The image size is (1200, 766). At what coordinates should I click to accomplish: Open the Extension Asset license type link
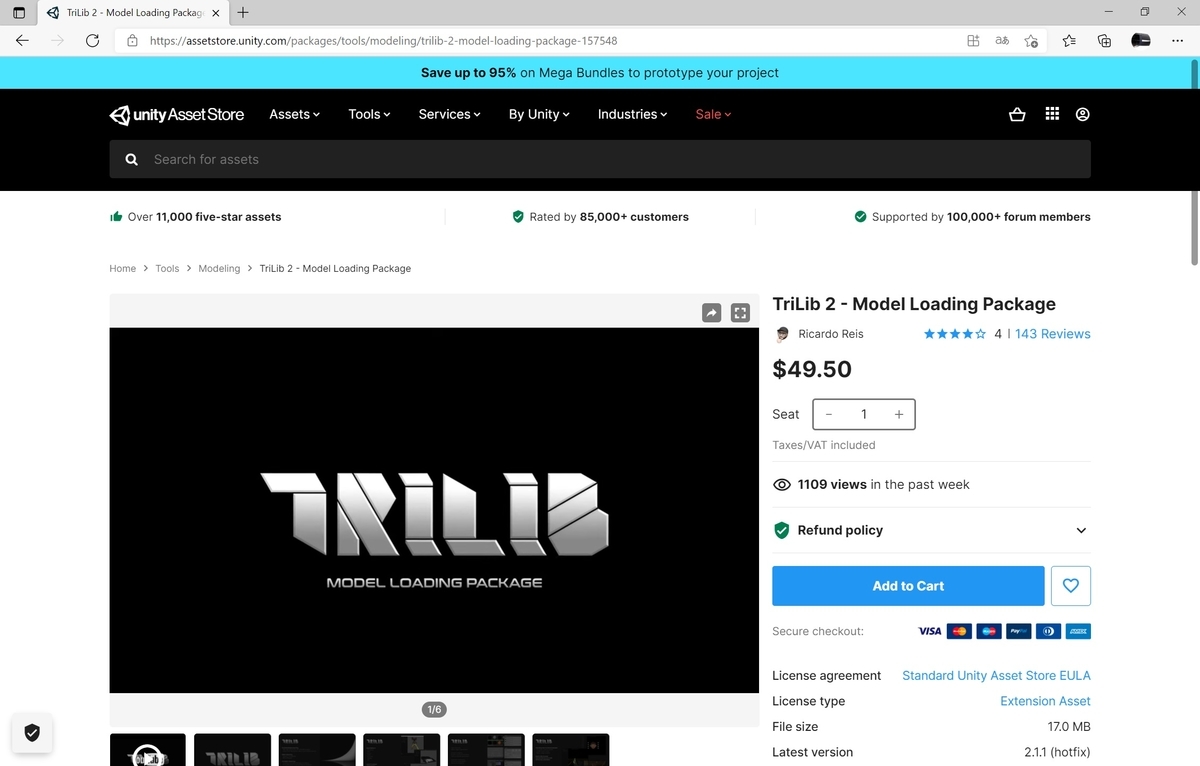[x=1045, y=701]
